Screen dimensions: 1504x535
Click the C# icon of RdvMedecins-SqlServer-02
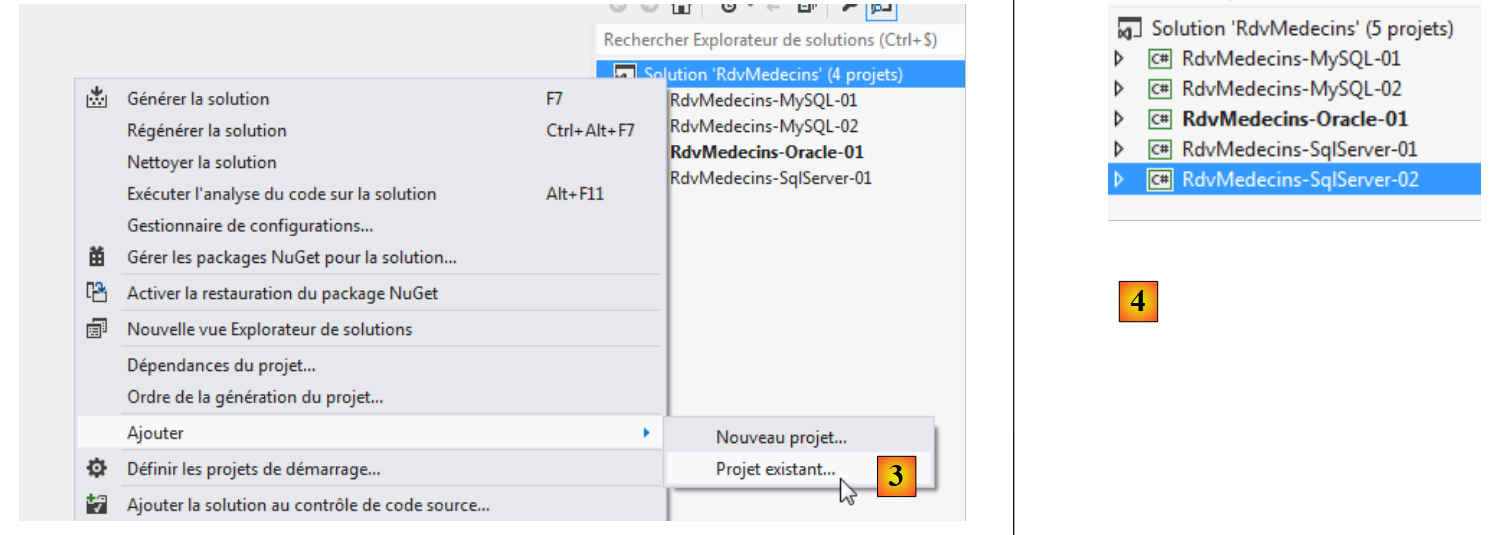pyautogui.click(x=1160, y=180)
